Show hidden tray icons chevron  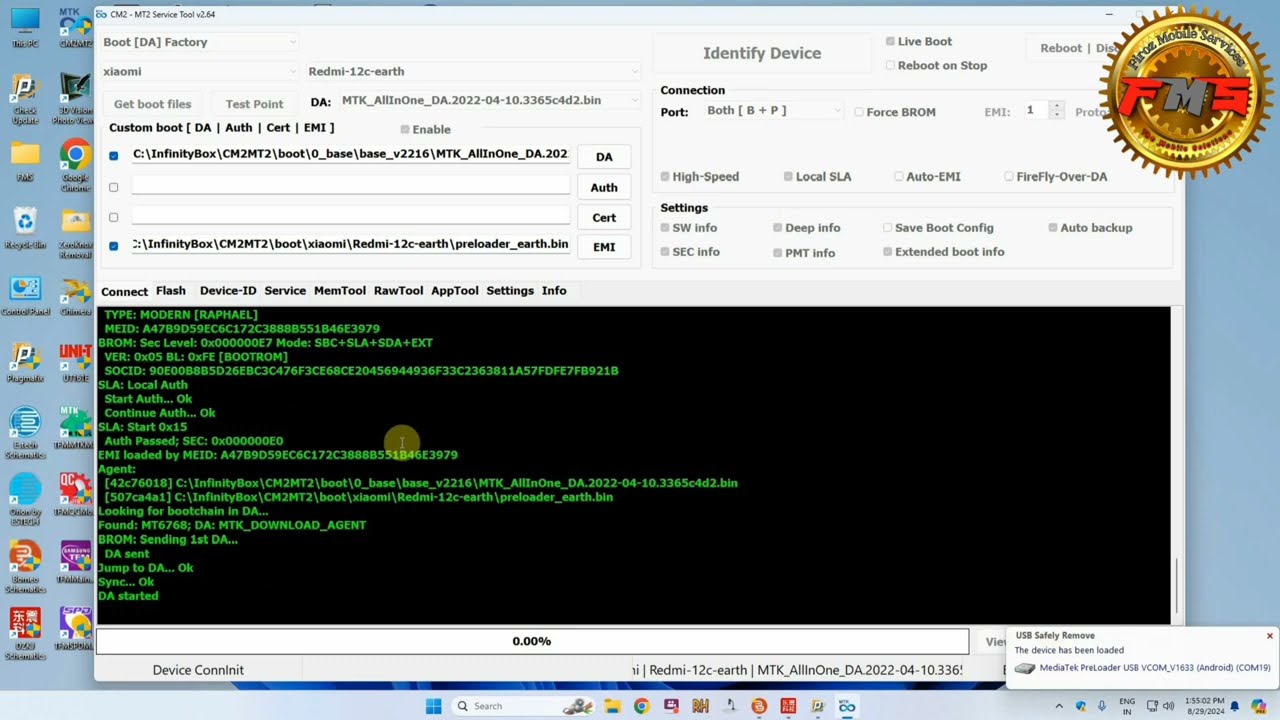pos(1059,706)
